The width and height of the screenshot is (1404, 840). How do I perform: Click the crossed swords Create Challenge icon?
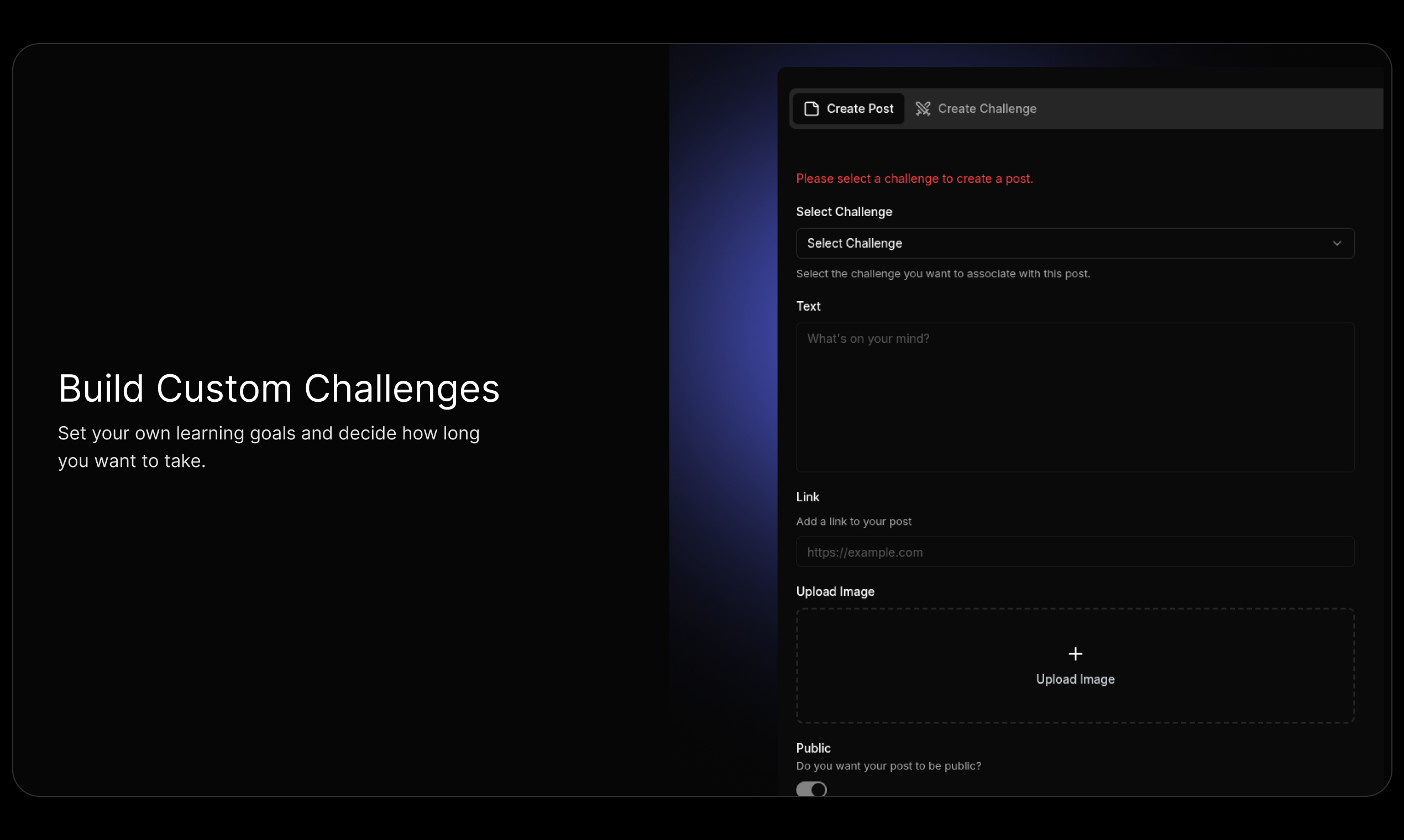click(923, 109)
